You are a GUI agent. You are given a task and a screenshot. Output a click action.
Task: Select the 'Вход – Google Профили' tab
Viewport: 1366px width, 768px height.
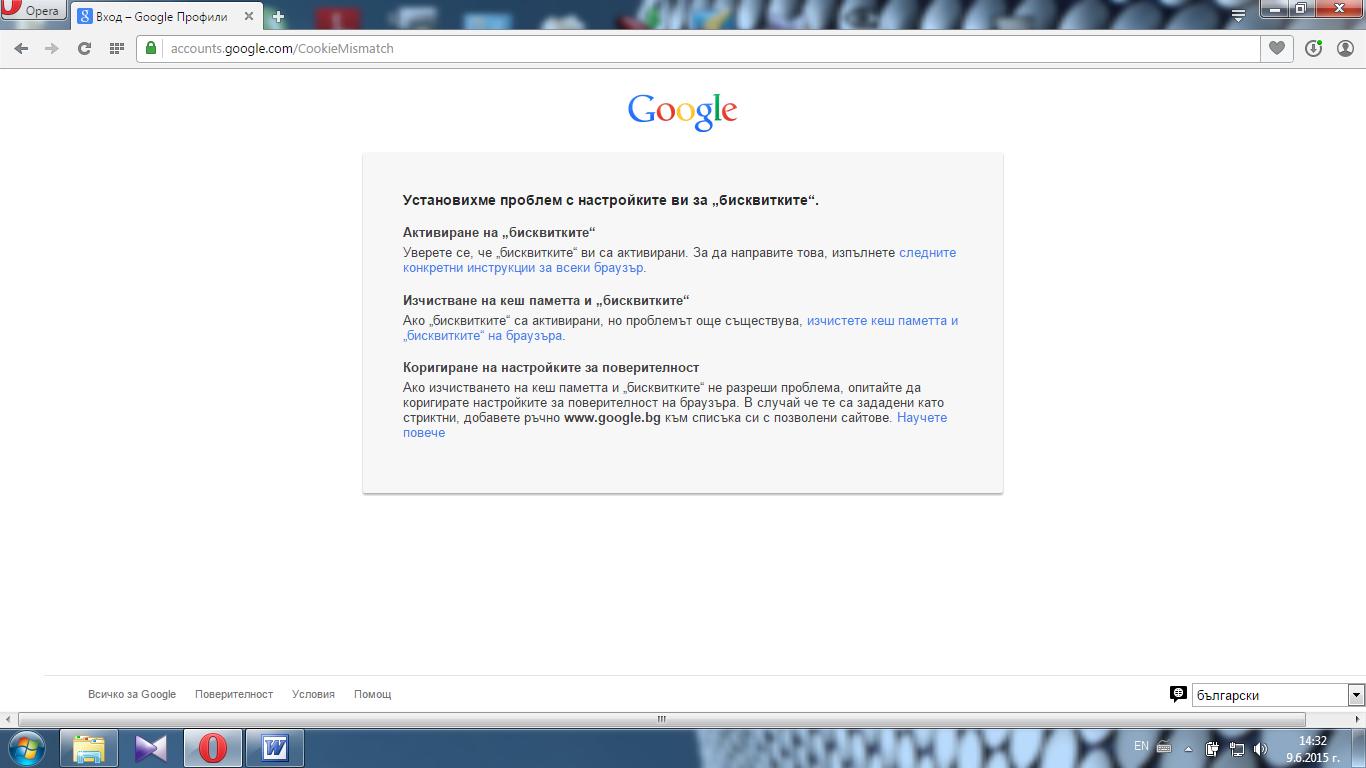tap(160, 17)
